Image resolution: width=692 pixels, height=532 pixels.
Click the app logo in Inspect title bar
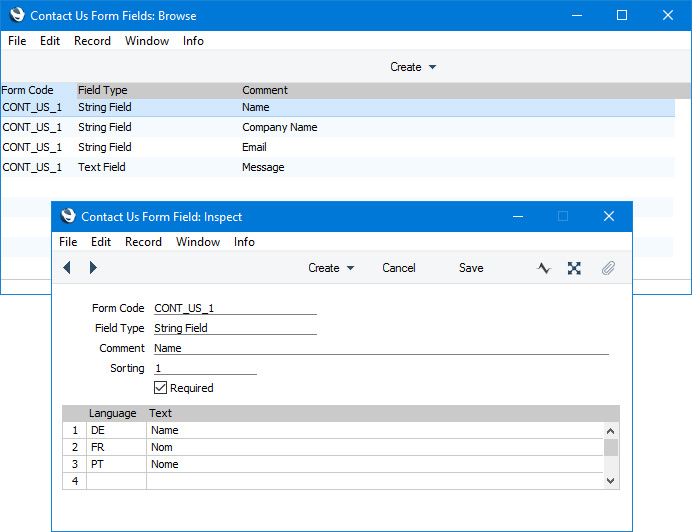coord(68,216)
